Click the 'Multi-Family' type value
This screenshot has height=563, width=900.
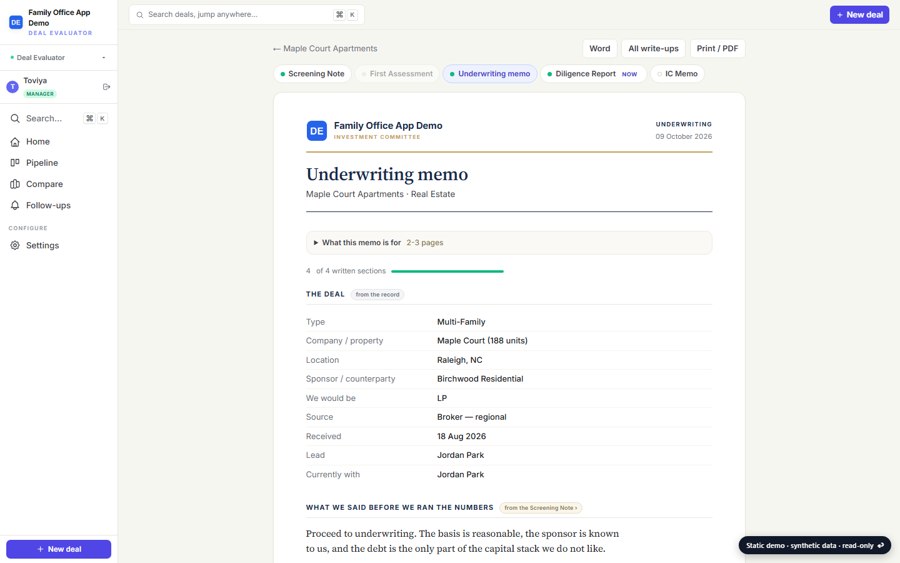[461, 322]
